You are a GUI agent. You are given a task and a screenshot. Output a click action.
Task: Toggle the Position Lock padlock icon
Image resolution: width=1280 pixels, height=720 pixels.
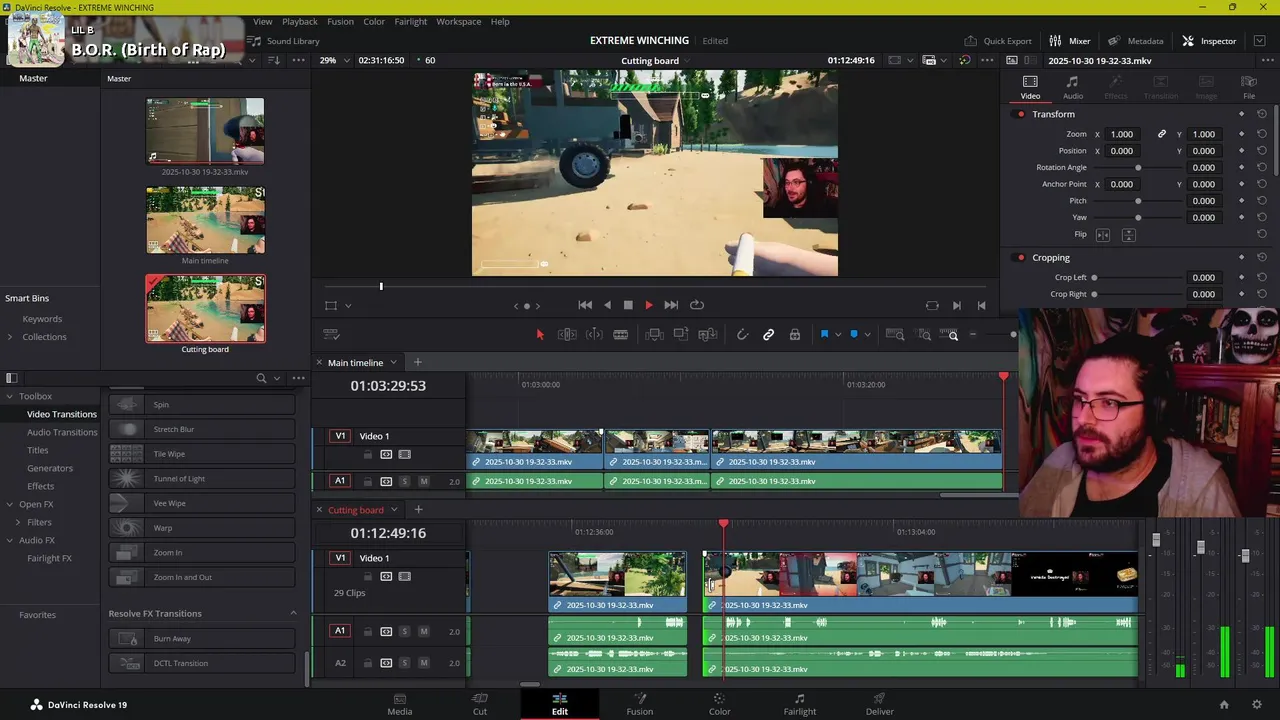tap(795, 335)
